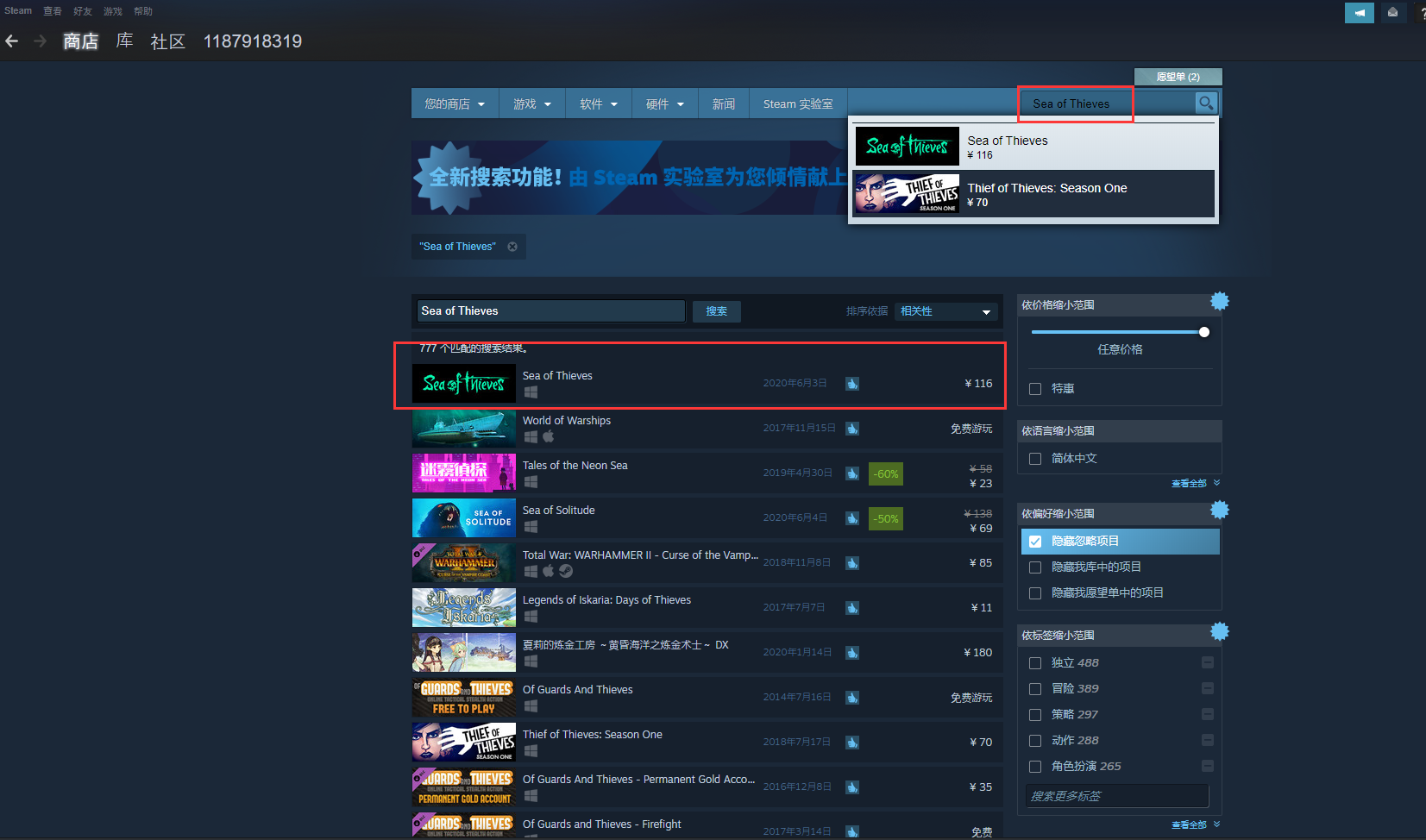1426x840 pixels.
Task: Switch to the 社区 tab
Action: (x=168, y=41)
